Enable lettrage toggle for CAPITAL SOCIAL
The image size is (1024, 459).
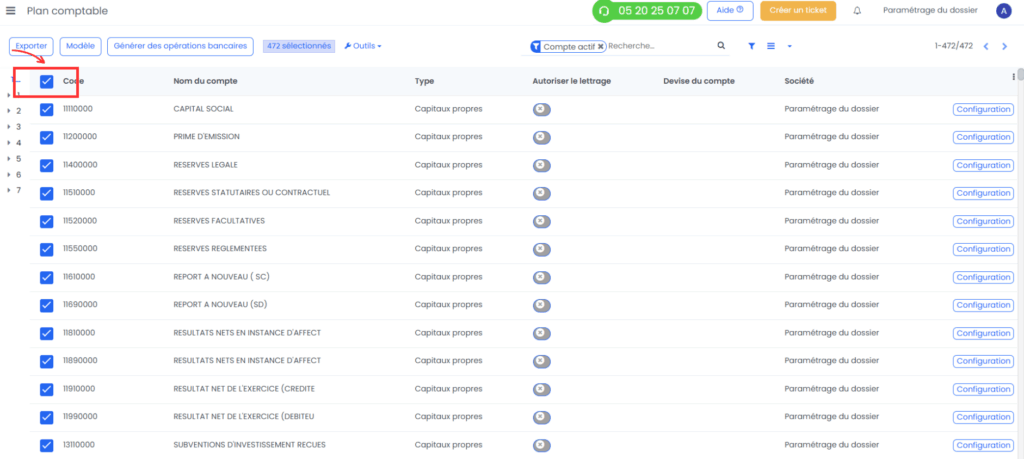(541, 109)
